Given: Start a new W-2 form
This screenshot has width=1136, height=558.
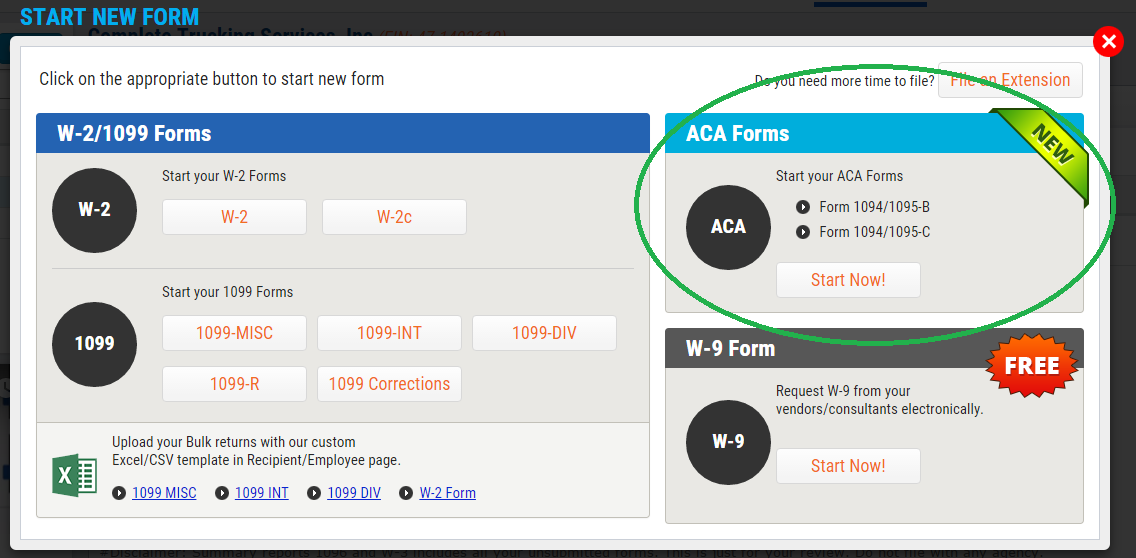Looking at the screenshot, I should pos(234,217).
